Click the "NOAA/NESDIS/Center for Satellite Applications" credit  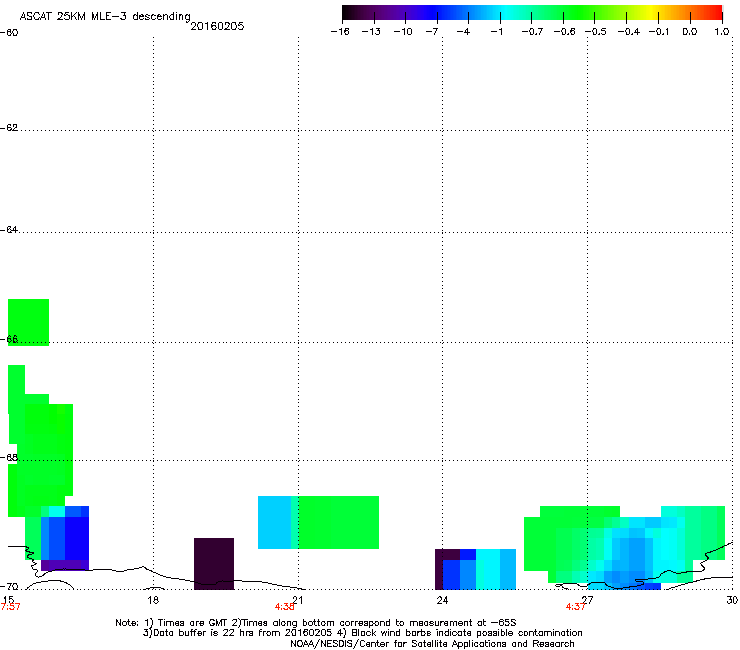click(x=432, y=644)
